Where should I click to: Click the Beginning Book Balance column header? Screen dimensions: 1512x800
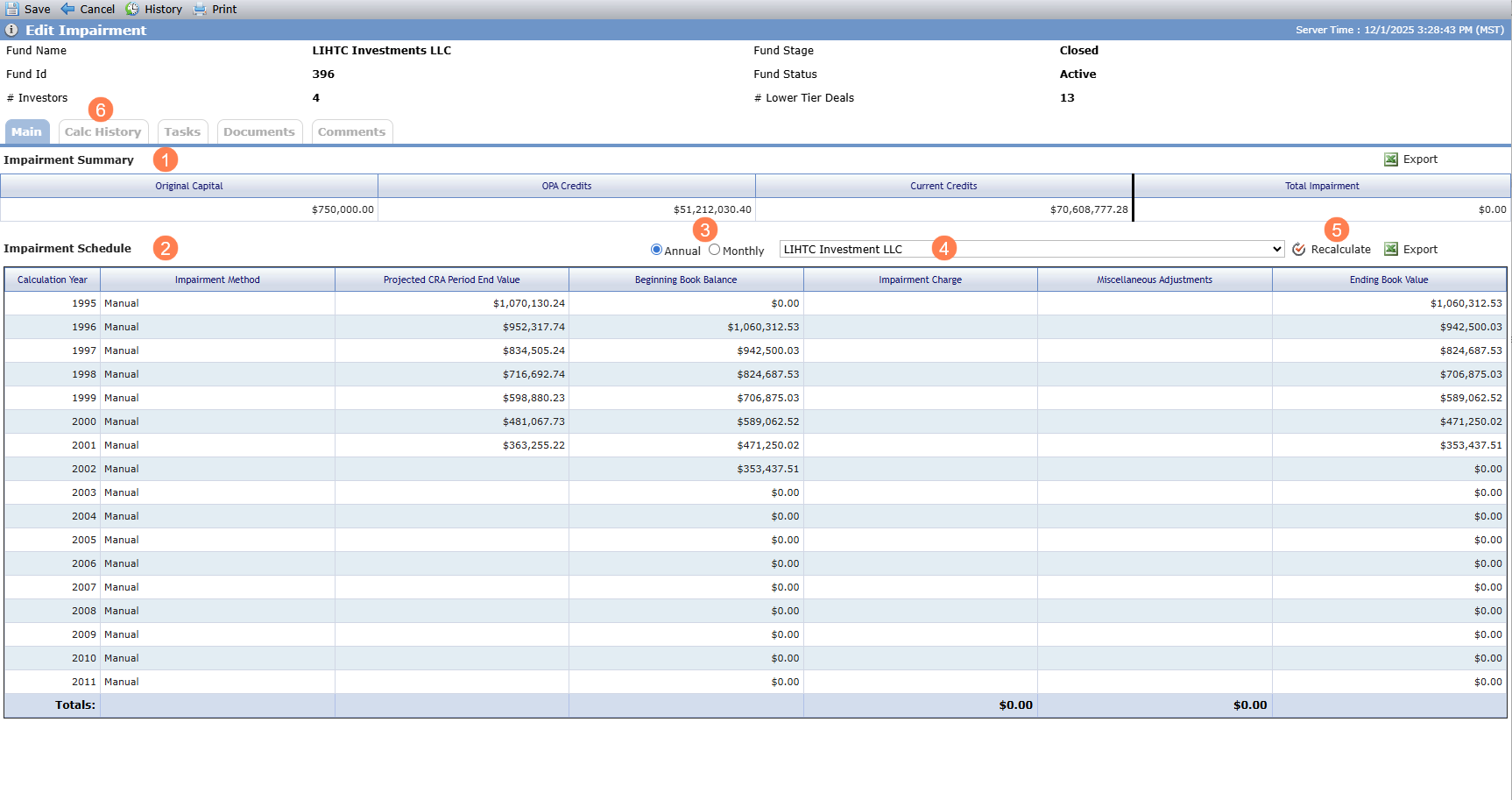[686, 280]
